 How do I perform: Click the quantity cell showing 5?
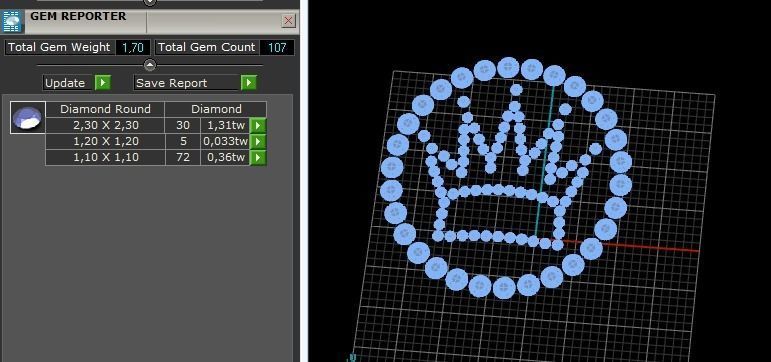coord(183,141)
